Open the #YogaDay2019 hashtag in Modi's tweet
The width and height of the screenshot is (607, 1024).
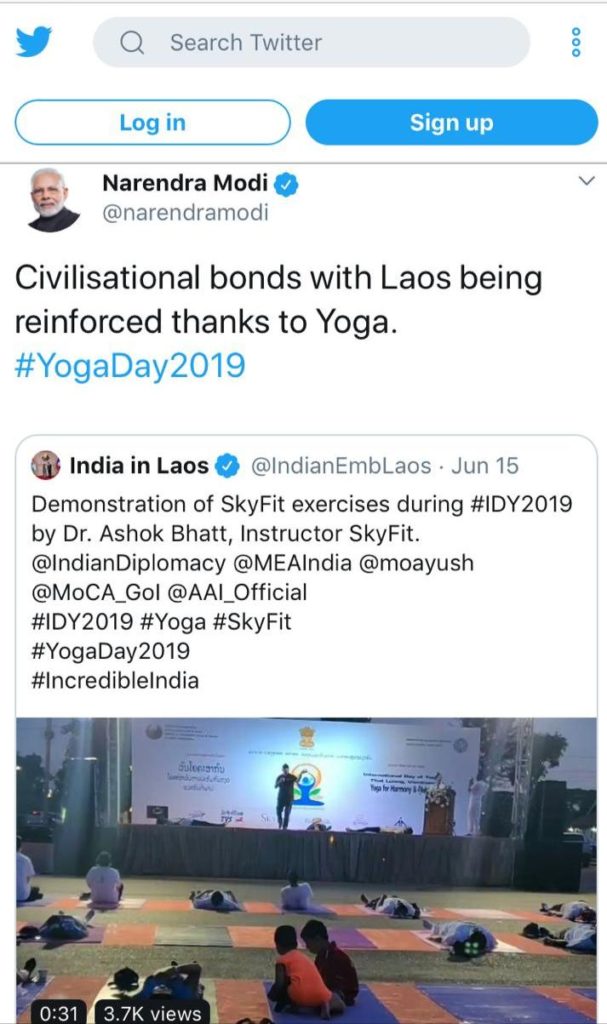[x=130, y=365]
